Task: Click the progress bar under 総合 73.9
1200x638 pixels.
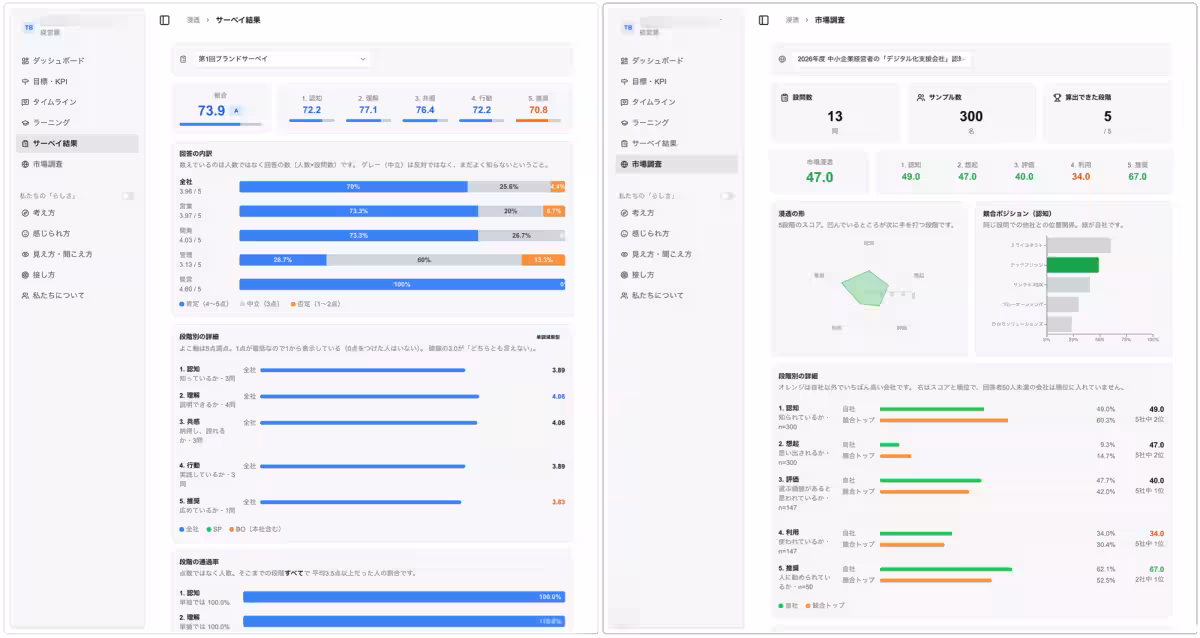Action: click(x=220, y=125)
